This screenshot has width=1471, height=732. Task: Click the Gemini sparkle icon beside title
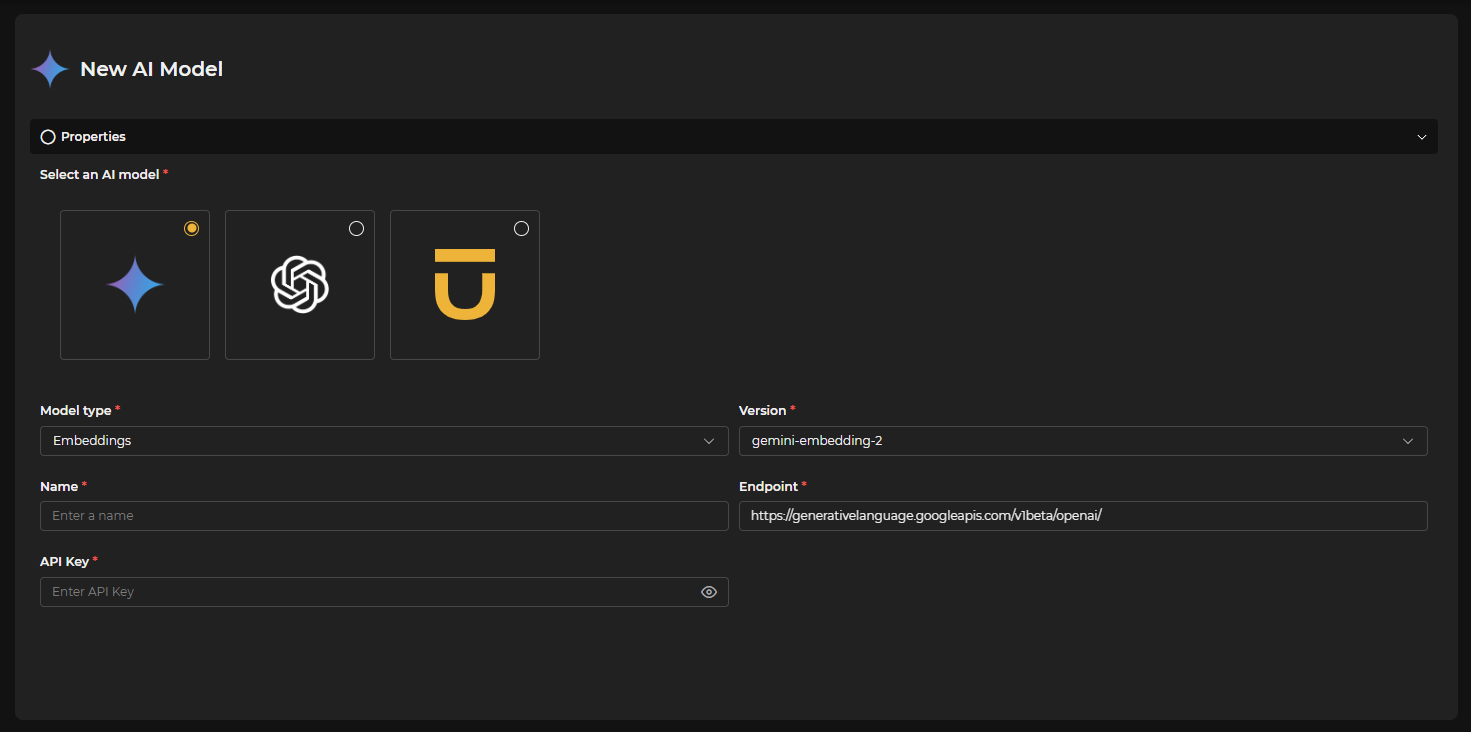[x=50, y=69]
